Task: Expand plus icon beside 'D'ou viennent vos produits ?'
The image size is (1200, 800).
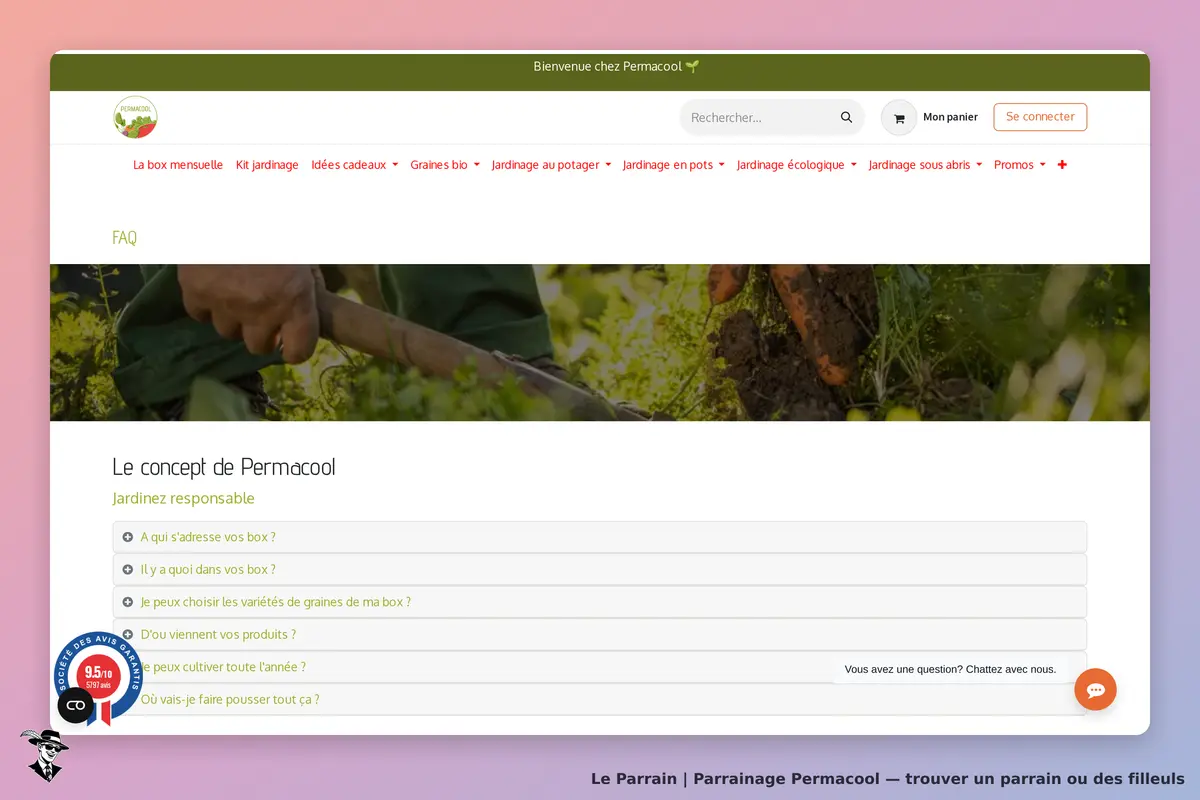Action: tap(128, 634)
